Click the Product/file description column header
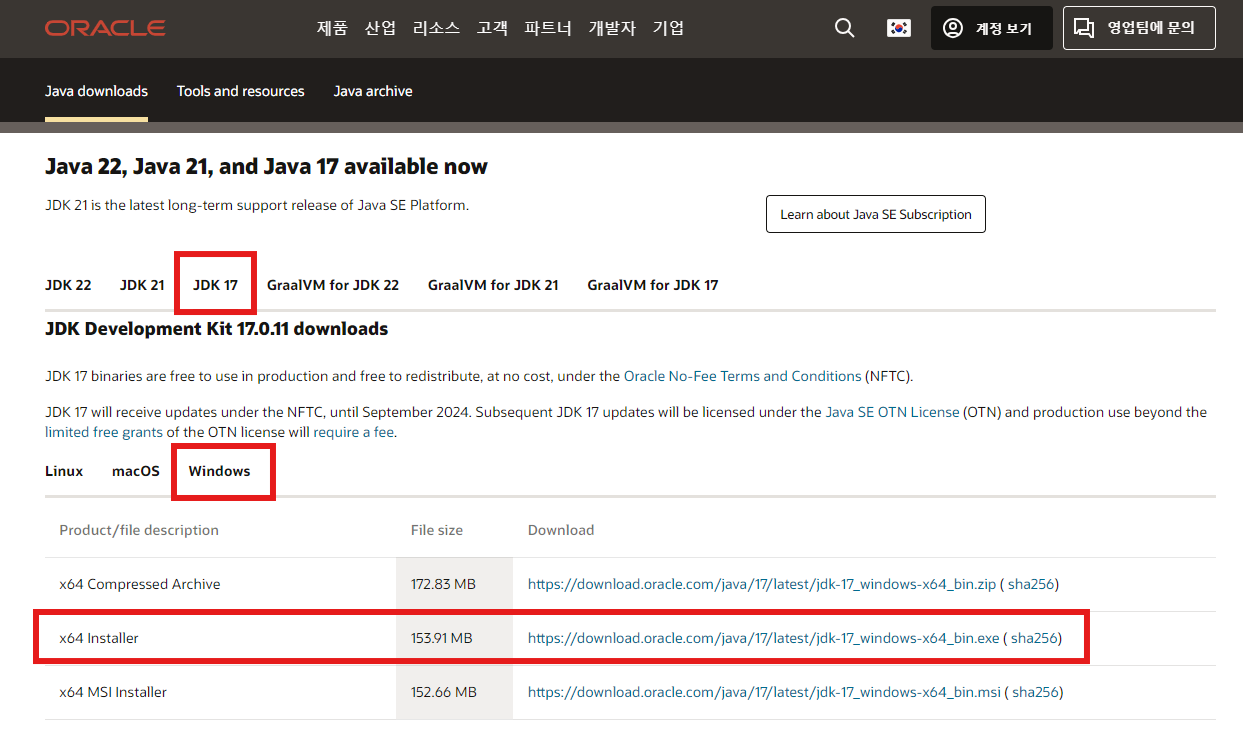The width and height of the screenshot is (1243, 750). coord(139,530)
